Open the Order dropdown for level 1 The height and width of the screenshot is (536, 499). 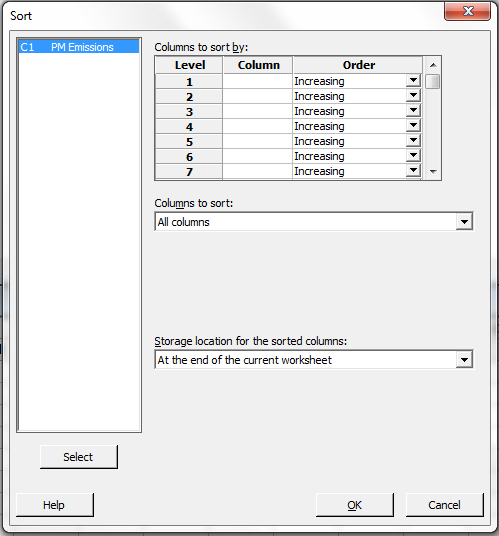(x=413, y=81)
